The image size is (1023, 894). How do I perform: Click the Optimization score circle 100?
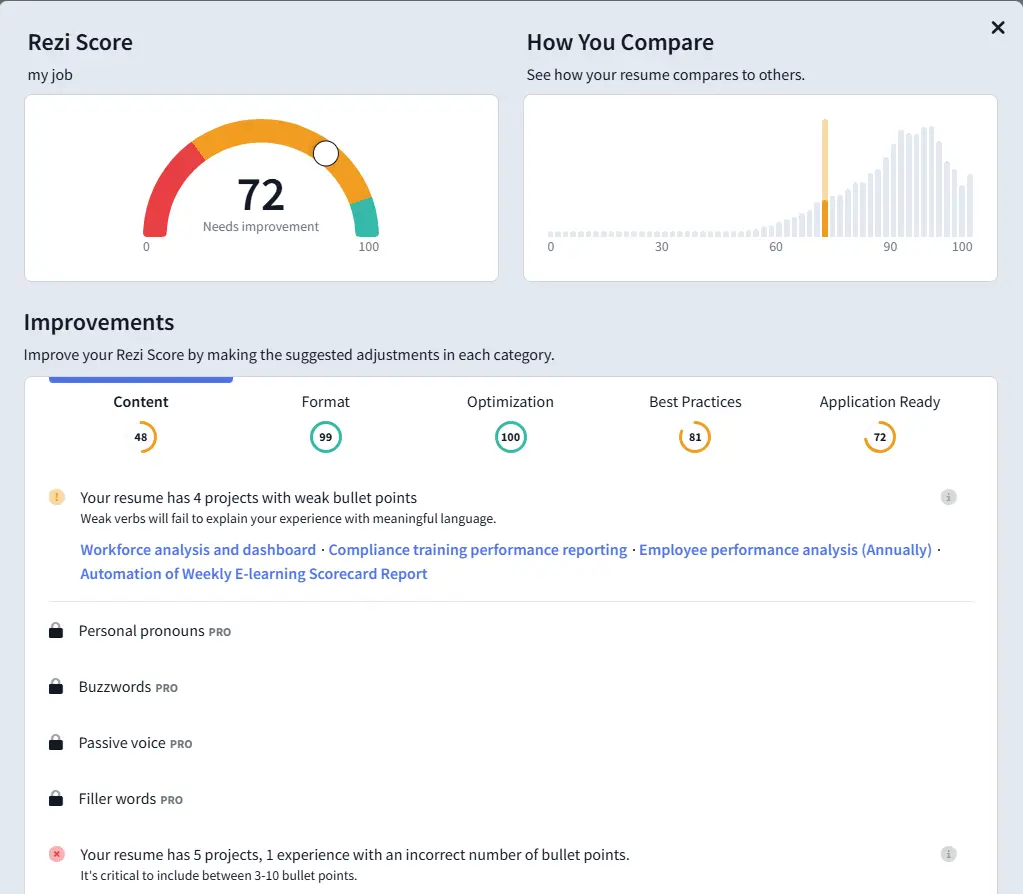pos(510,437)
